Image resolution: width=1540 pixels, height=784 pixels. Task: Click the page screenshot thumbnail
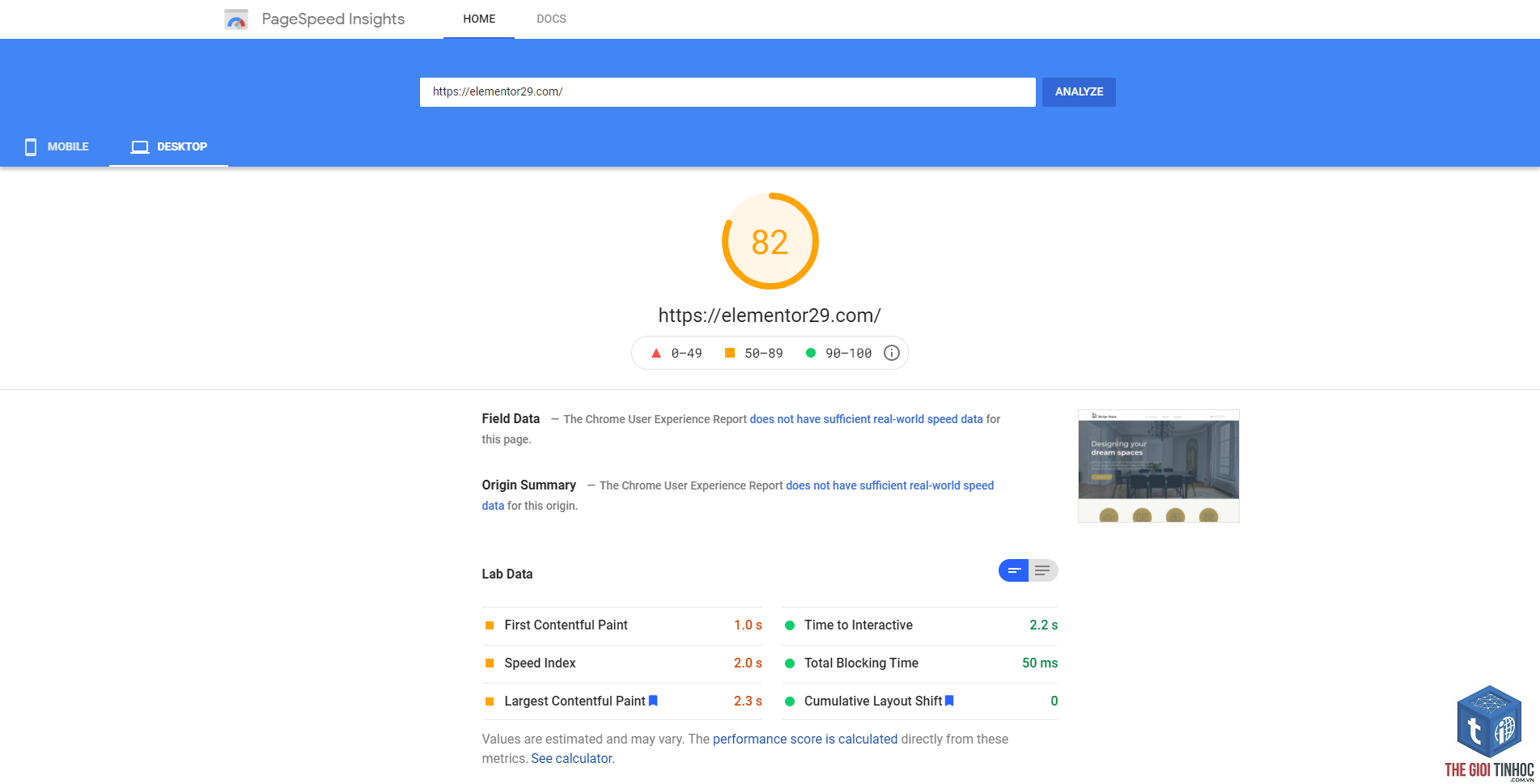click(1158, 466)
